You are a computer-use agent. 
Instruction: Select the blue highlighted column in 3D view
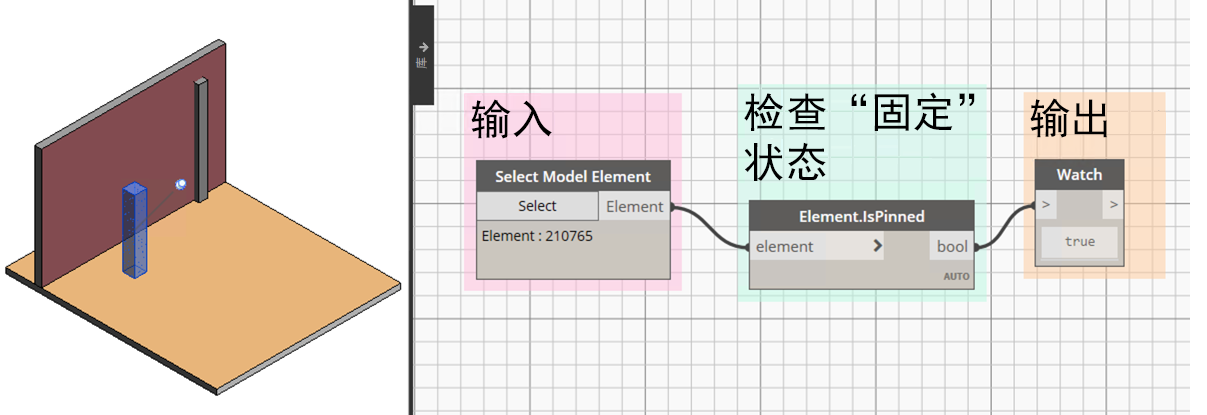pos(134,230)
